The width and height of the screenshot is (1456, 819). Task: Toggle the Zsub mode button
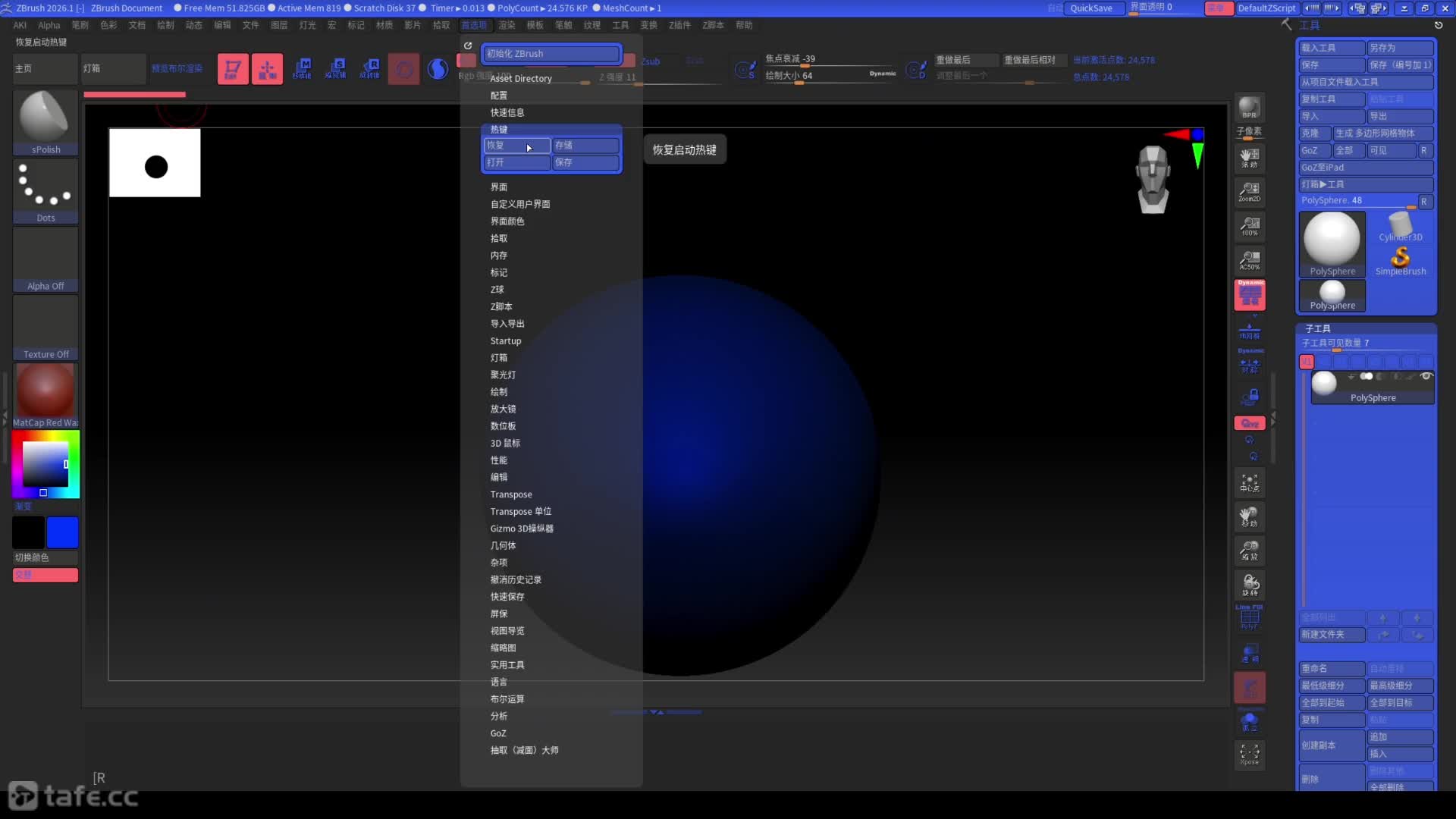pos(651,61)
